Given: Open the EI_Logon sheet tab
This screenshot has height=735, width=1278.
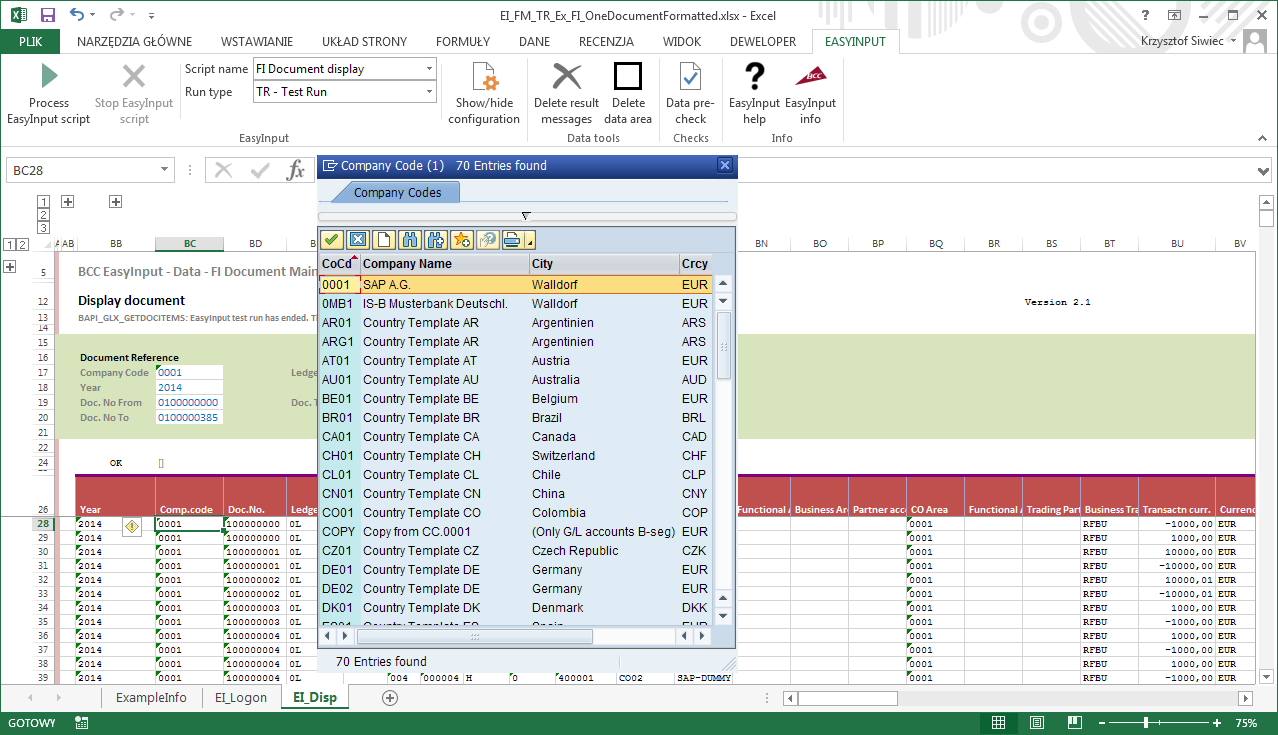Looking at the screenshot, I should [241, 698].
